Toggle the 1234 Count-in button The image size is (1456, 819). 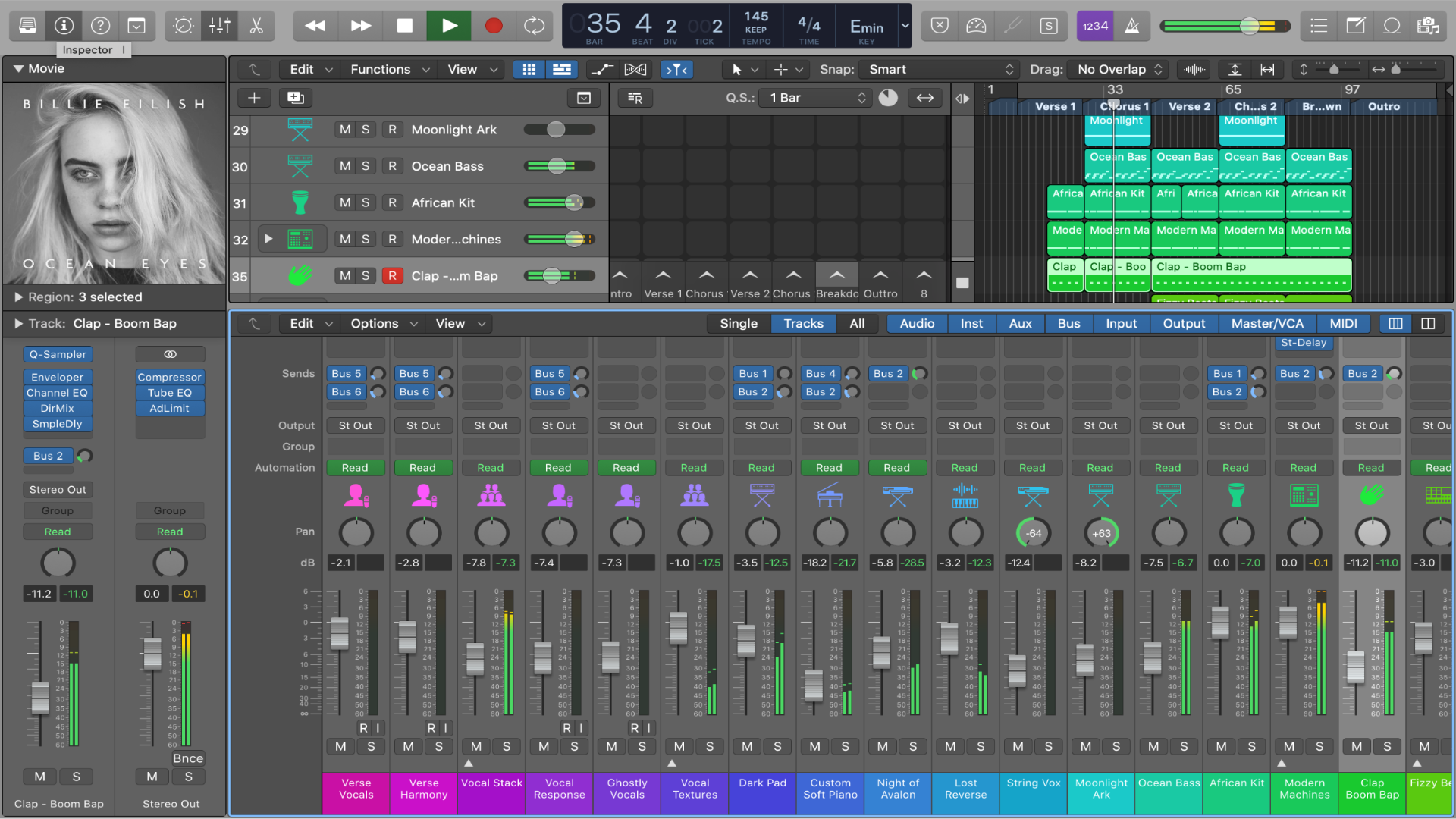coord(1095,26)
